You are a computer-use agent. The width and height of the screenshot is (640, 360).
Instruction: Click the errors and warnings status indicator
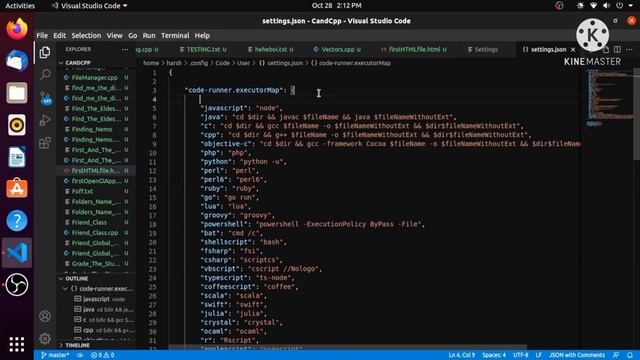pos(102,355)
